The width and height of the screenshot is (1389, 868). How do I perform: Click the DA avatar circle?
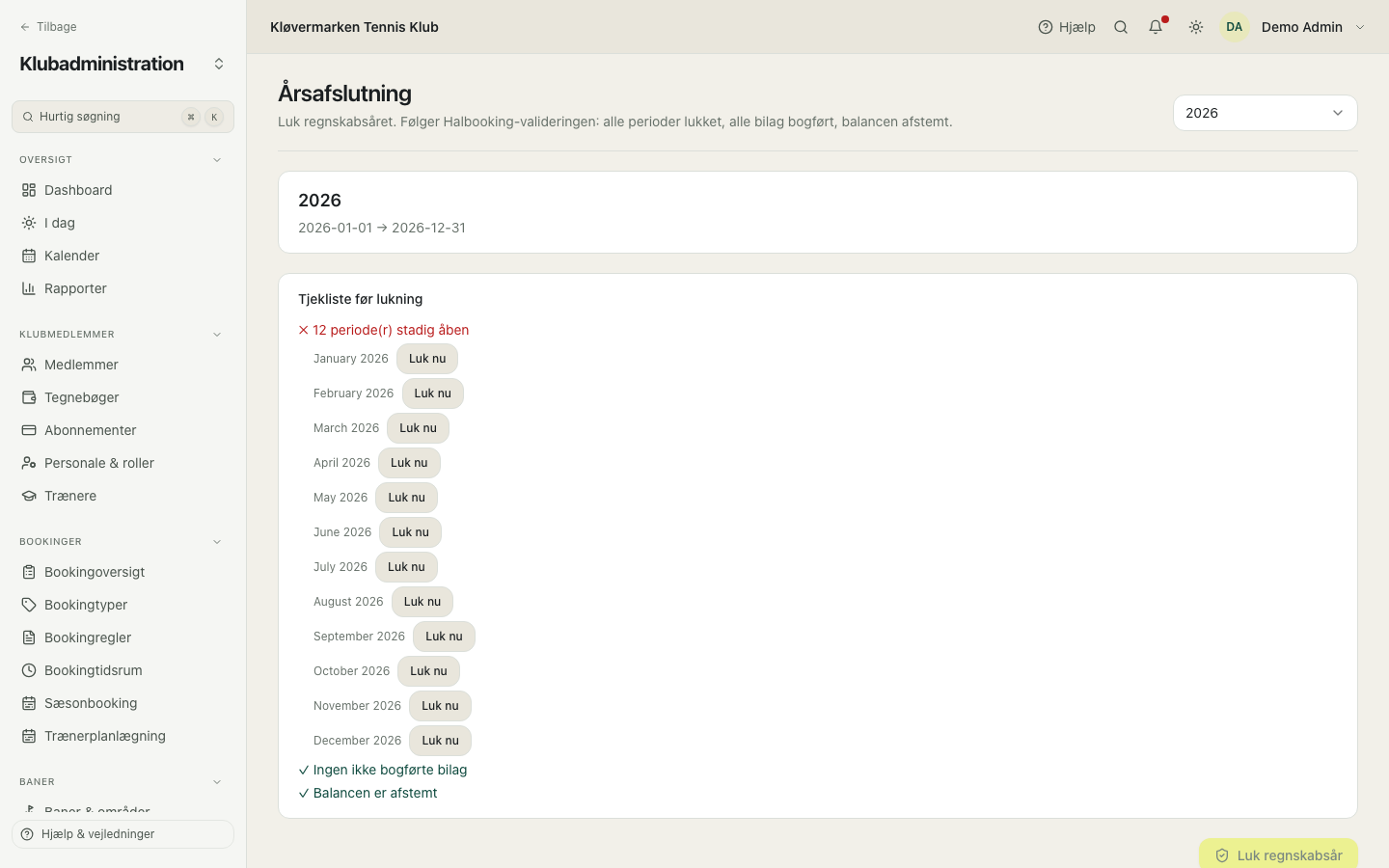pos(1235,27)
